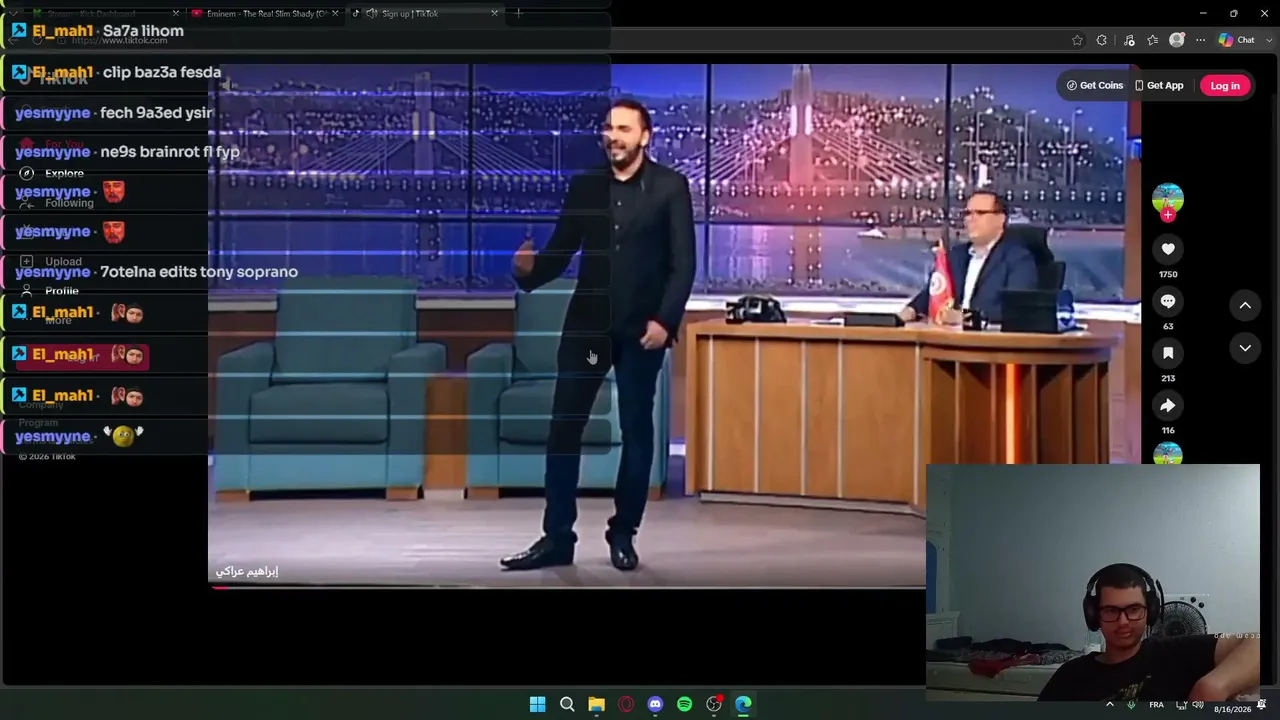Open the Windows Start menu
Image resolution: width=1280 pixels, height=720 pixels.
[x=537, y=704]
